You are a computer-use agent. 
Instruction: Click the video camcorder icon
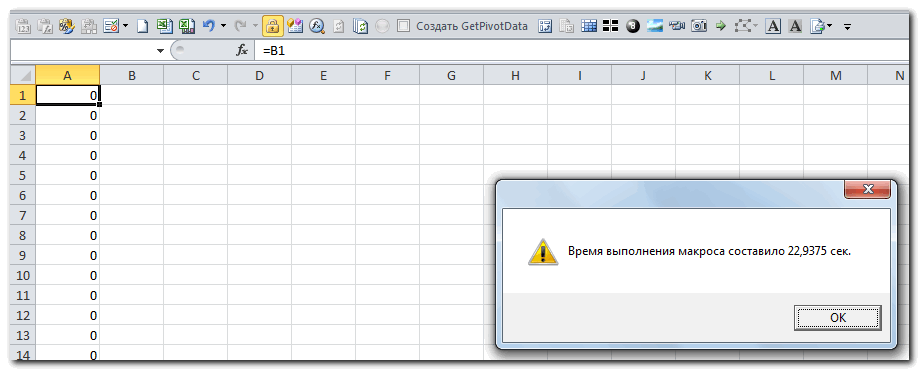click(x=677, y=26)
